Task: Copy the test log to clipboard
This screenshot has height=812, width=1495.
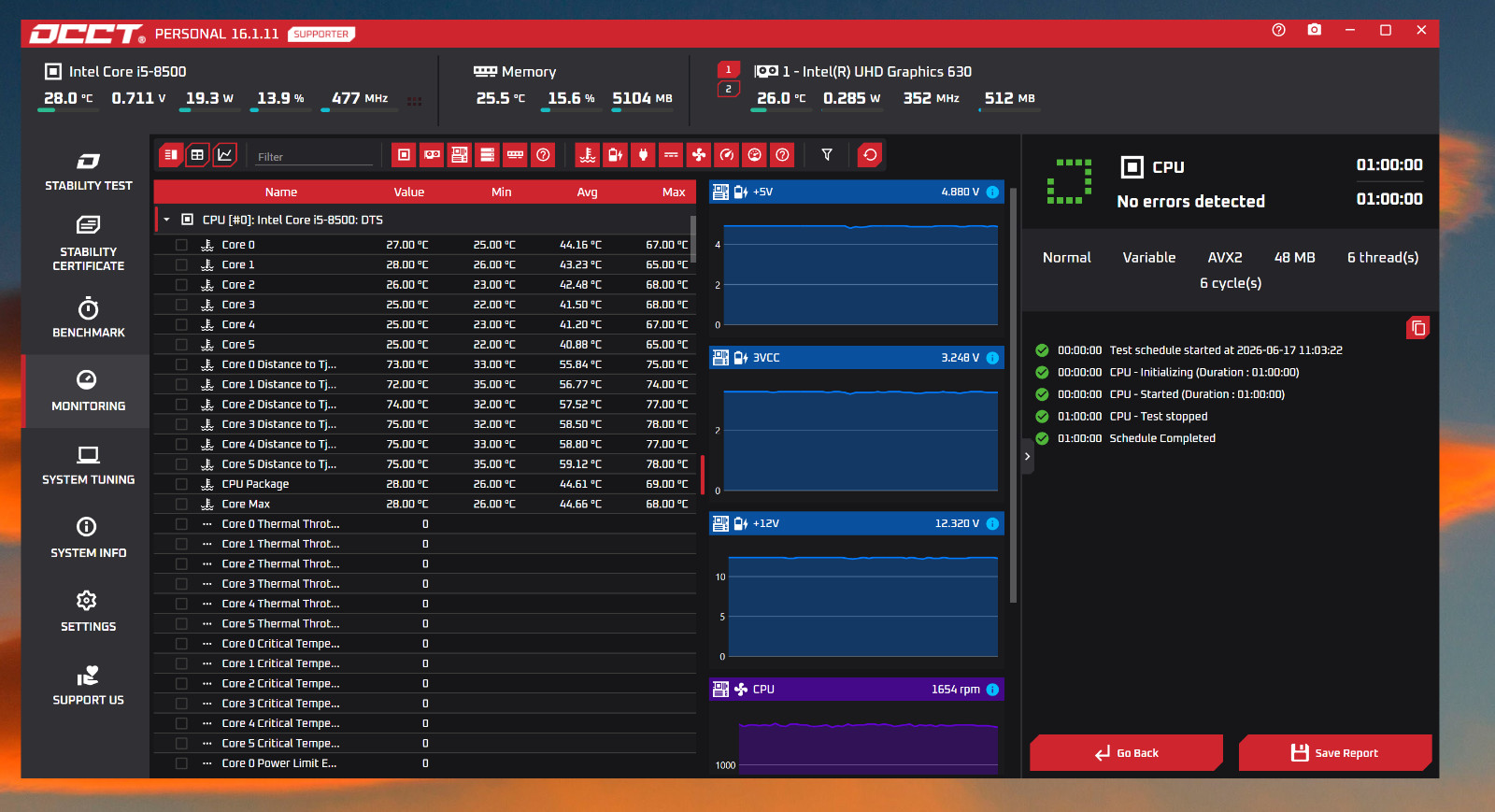Action: click(1418, 328)
